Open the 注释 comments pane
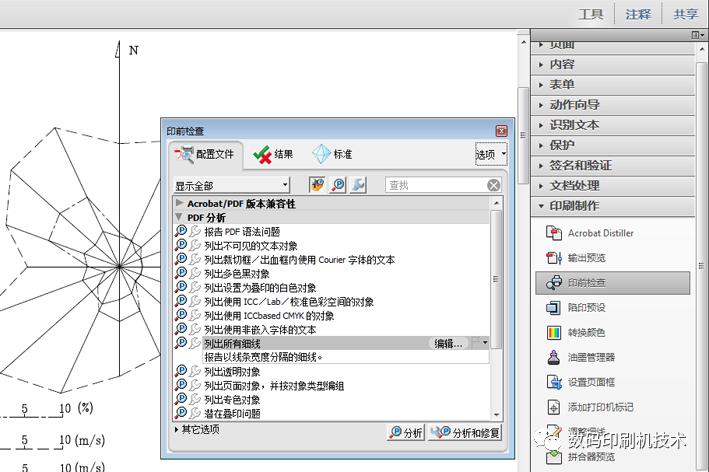The height and width of the screenshot is (472, 709). [638, 14]
